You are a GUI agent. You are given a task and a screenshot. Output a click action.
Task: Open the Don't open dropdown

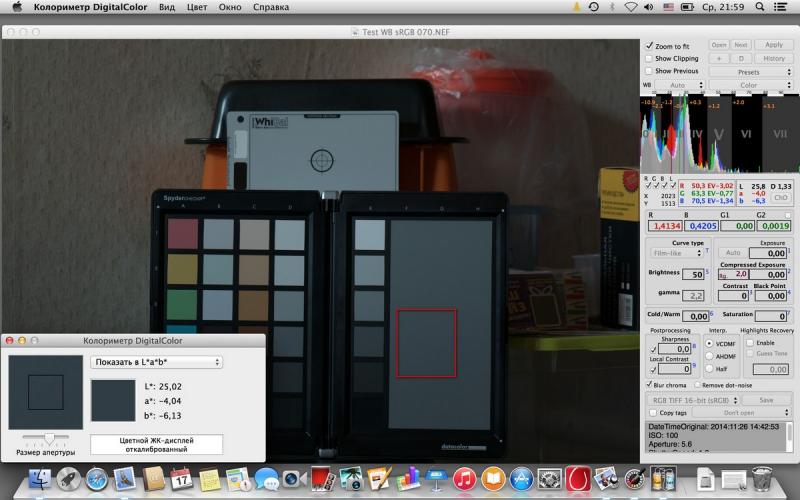pyautogui.click(x=742, y=412)
